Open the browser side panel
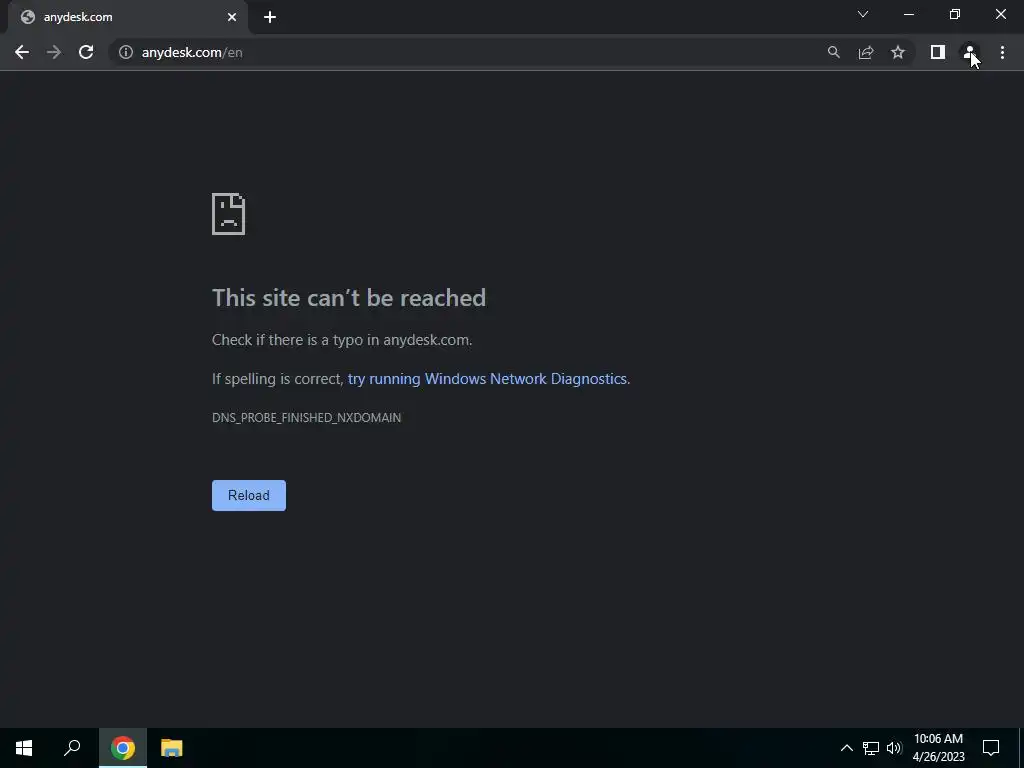 pyautogui.click(x=938, y=52)
